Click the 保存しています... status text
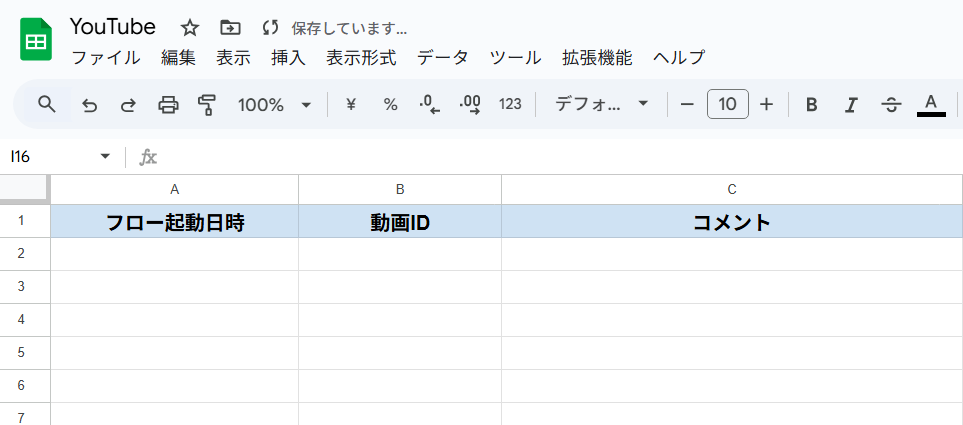The width and height of the screenshot is (963, 425). click(x=349, y=28)
